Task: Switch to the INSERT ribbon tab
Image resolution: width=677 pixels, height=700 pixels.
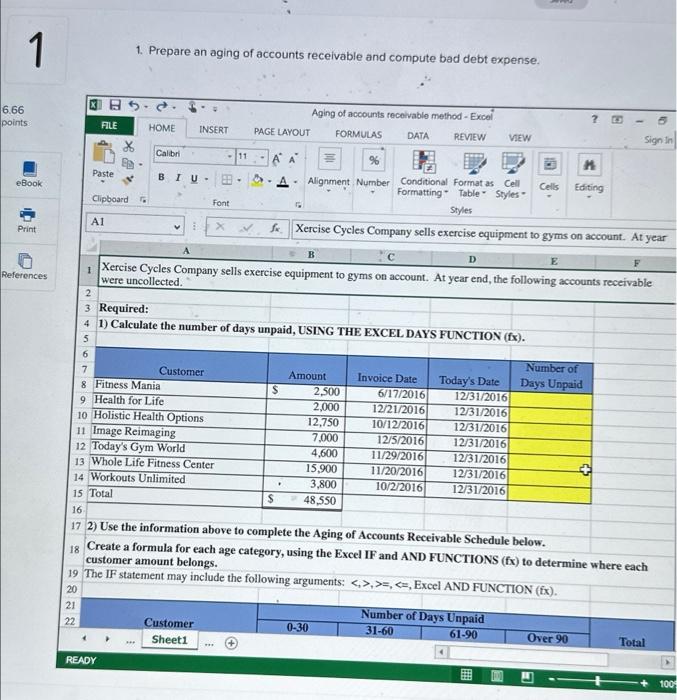Action: tap(213, 130)
